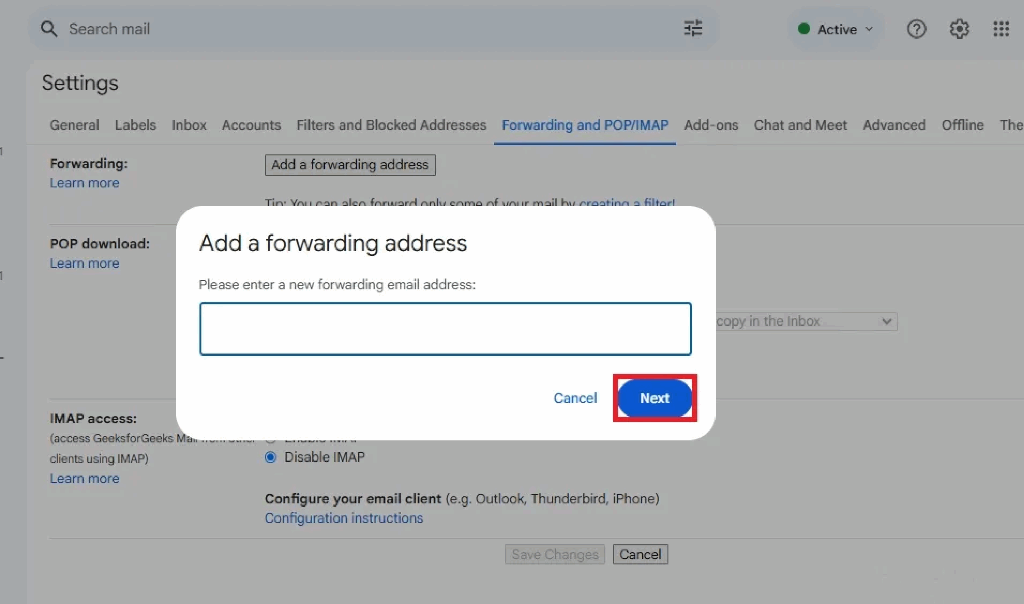Click Next in the forwarding dialog
Viewport: 1024px width, 604px height.
click(x=655, y=398)
